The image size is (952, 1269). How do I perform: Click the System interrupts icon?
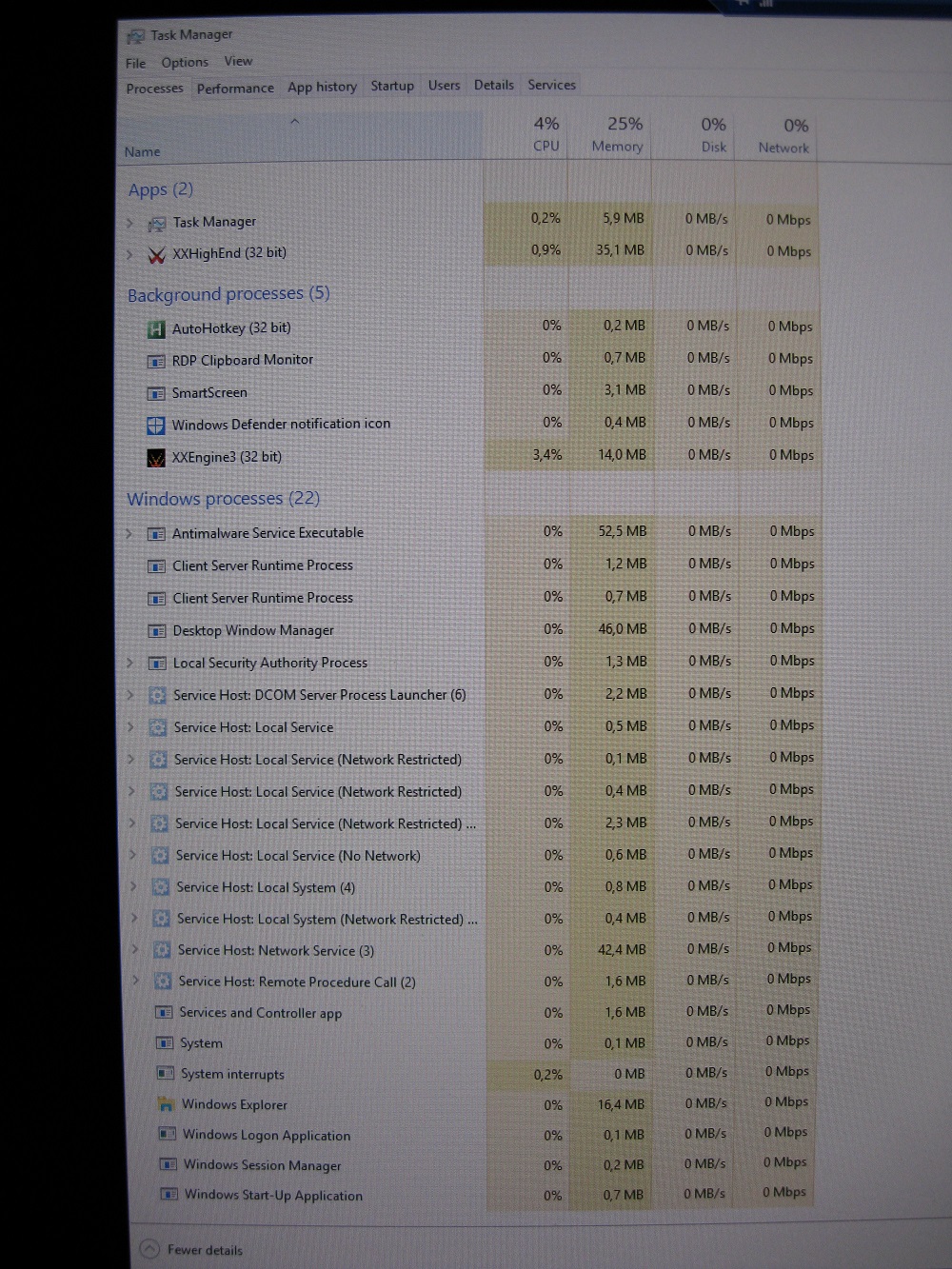[166, 1074]
